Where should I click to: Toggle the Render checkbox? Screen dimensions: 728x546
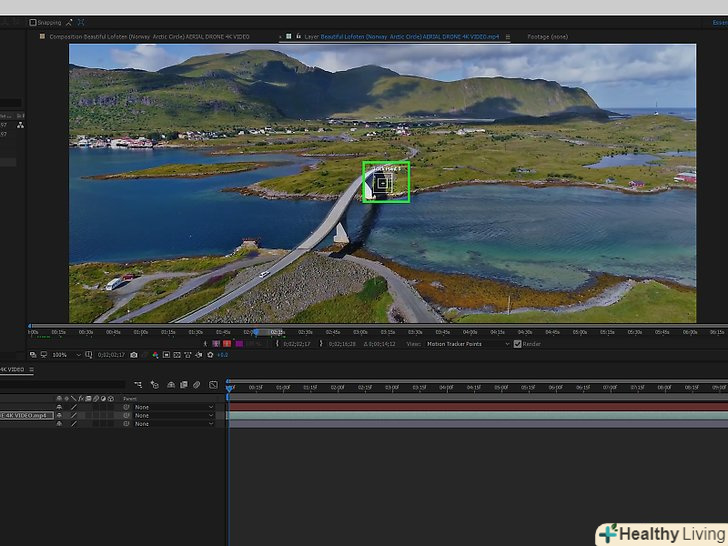[518, 344]
